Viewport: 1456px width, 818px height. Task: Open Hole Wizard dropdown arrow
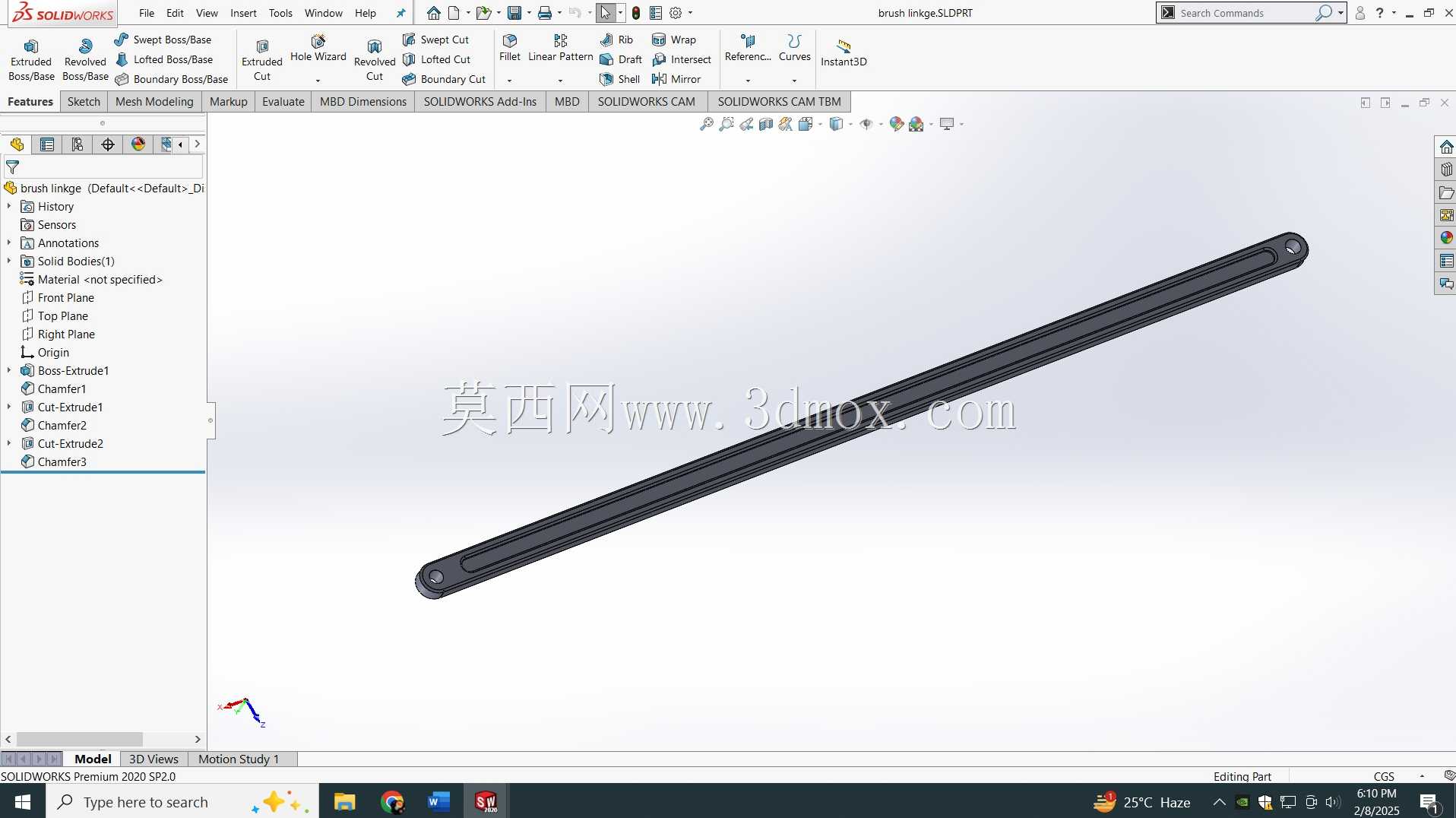318,81
